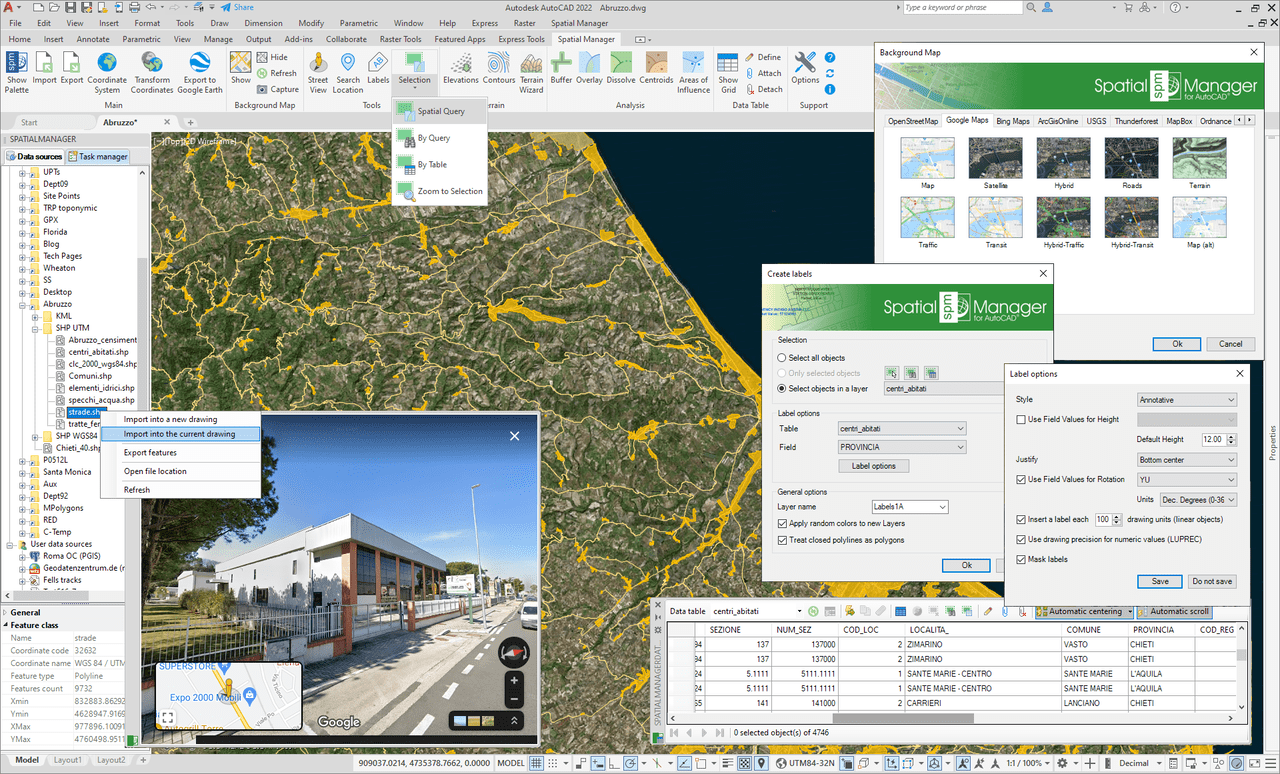Choose 'Import into the current drawing' menu item
This screenshot has width=1280, height=774.
coord(180,434)
